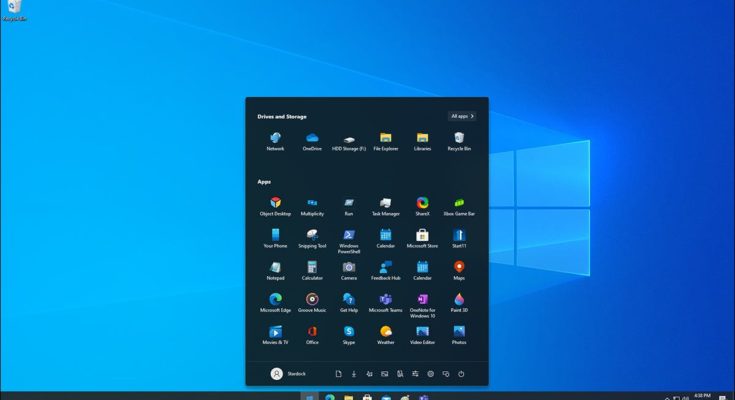The image size is (735, 400).
Task: Open Task Manager from Apps
Action: [x=385, y=203]
